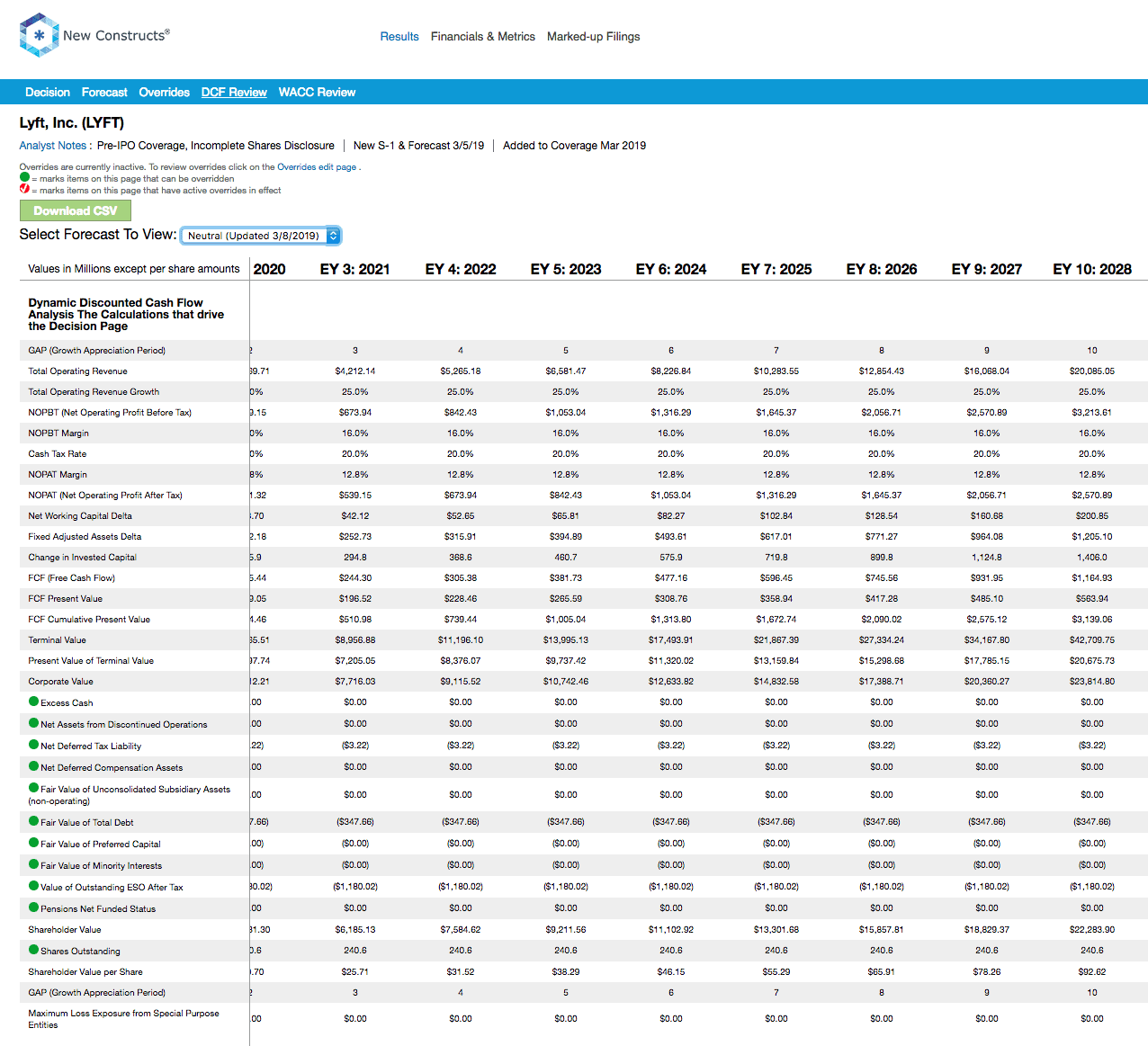Image resolution: width=1148 pixels, height=1046 pixels.
Task: Click the Pre-IPO Coverage, Incomplete Shares Disclosure note
Action: 216,146
